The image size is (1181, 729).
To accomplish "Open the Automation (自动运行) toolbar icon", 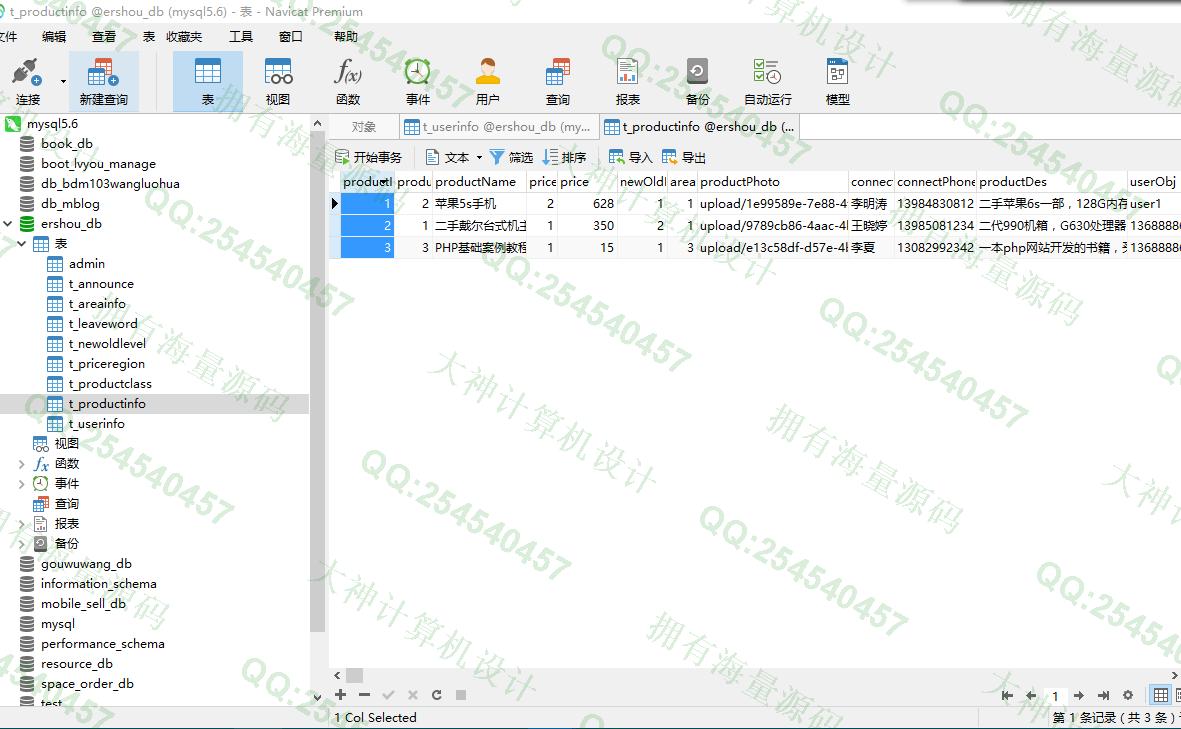I will [767, 81].
